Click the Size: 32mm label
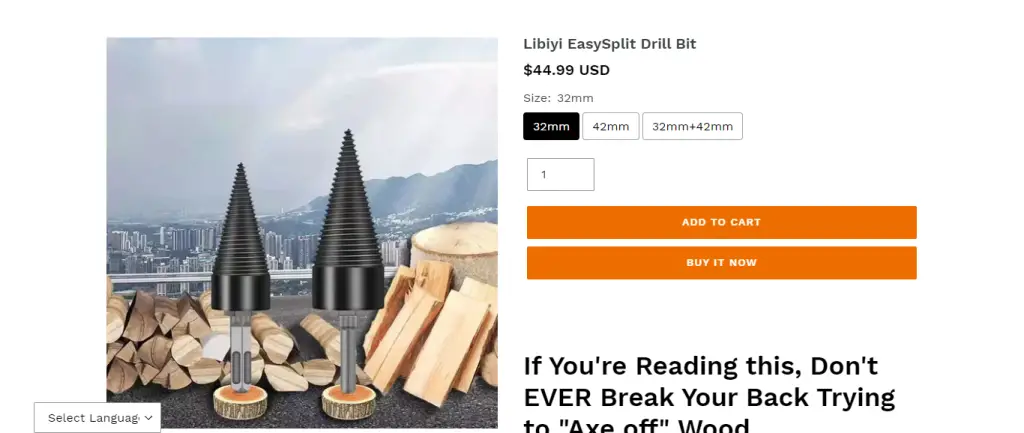Viewport: 1024px width, 433px height. tap(558, 98)
